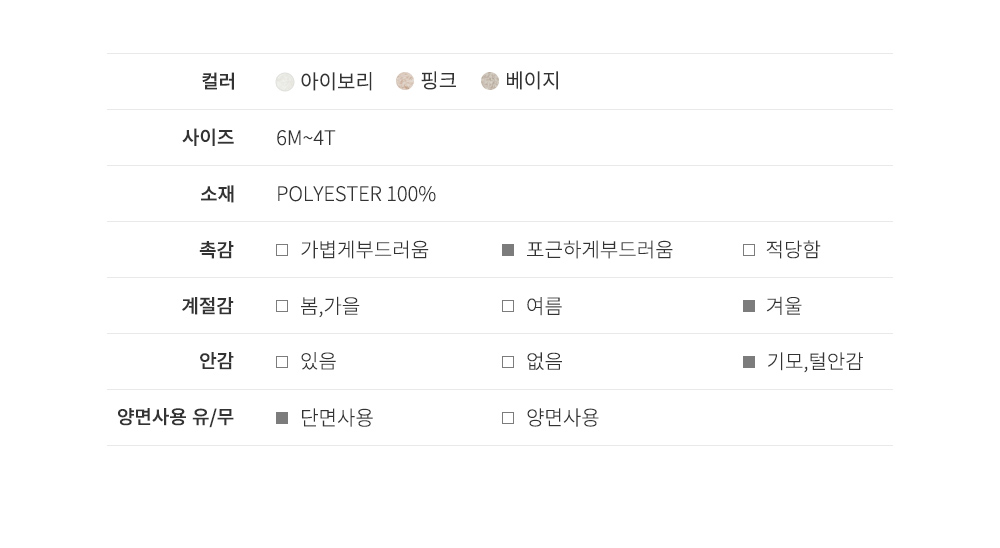Tick the 여름 season checkbox
The image size is (1000, 548).
coord(508,306)
